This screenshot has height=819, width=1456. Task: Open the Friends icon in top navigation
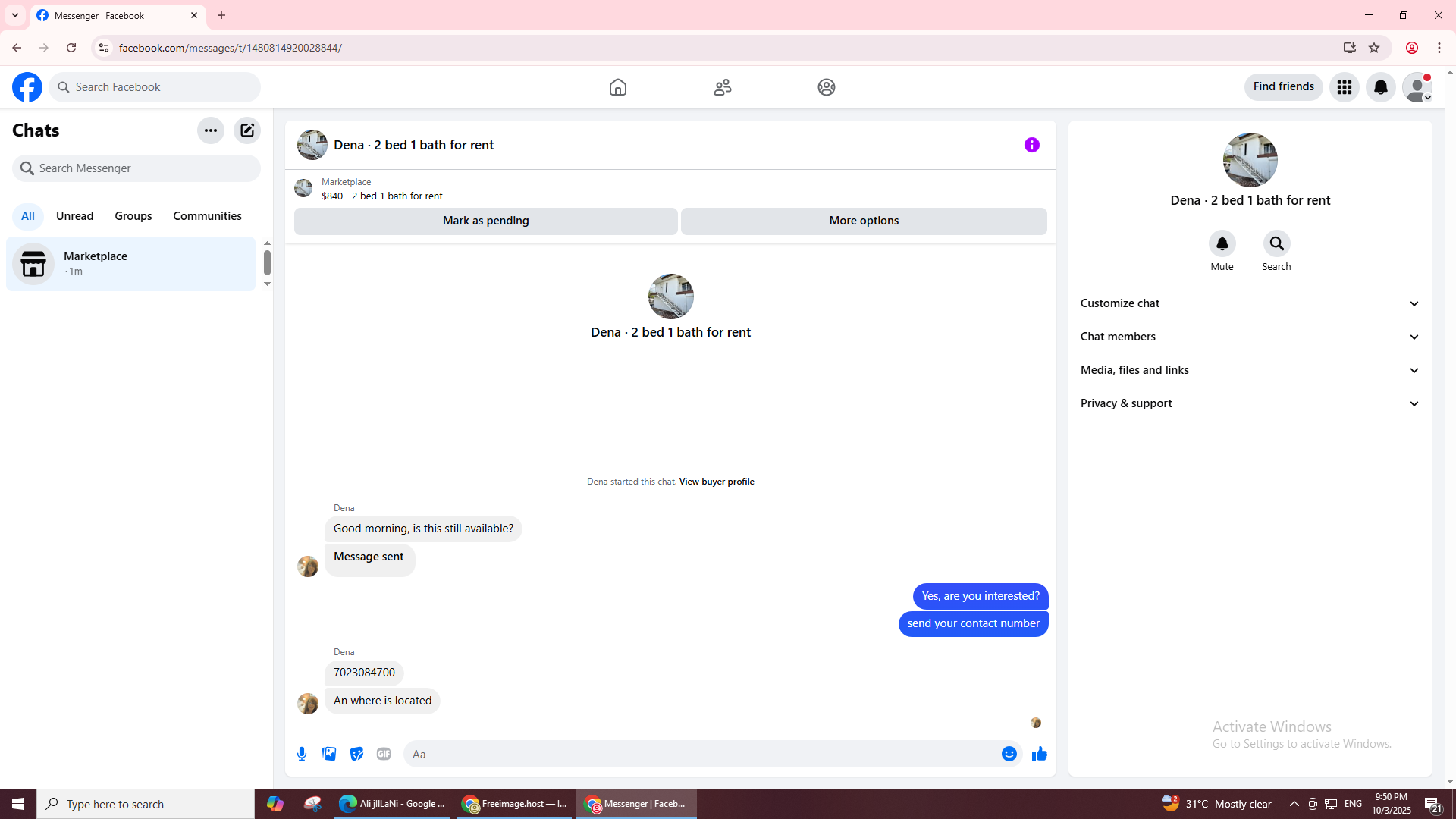tap(723, 87)
